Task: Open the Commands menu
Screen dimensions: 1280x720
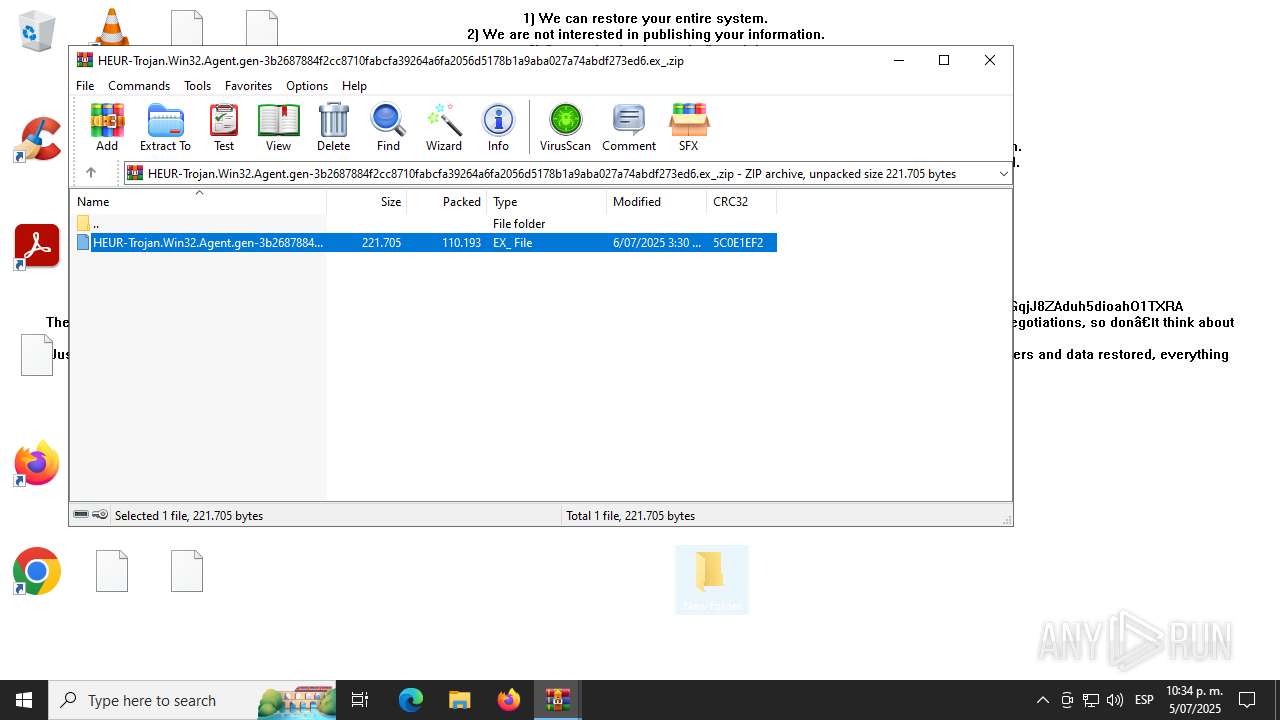Action: (139, 86)
